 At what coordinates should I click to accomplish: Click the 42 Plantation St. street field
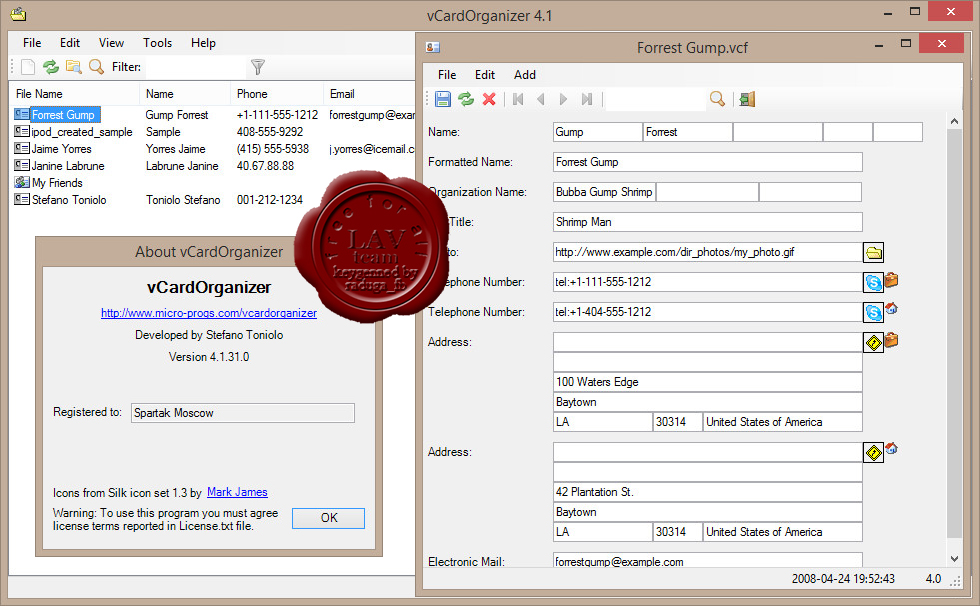click(708, 492)
